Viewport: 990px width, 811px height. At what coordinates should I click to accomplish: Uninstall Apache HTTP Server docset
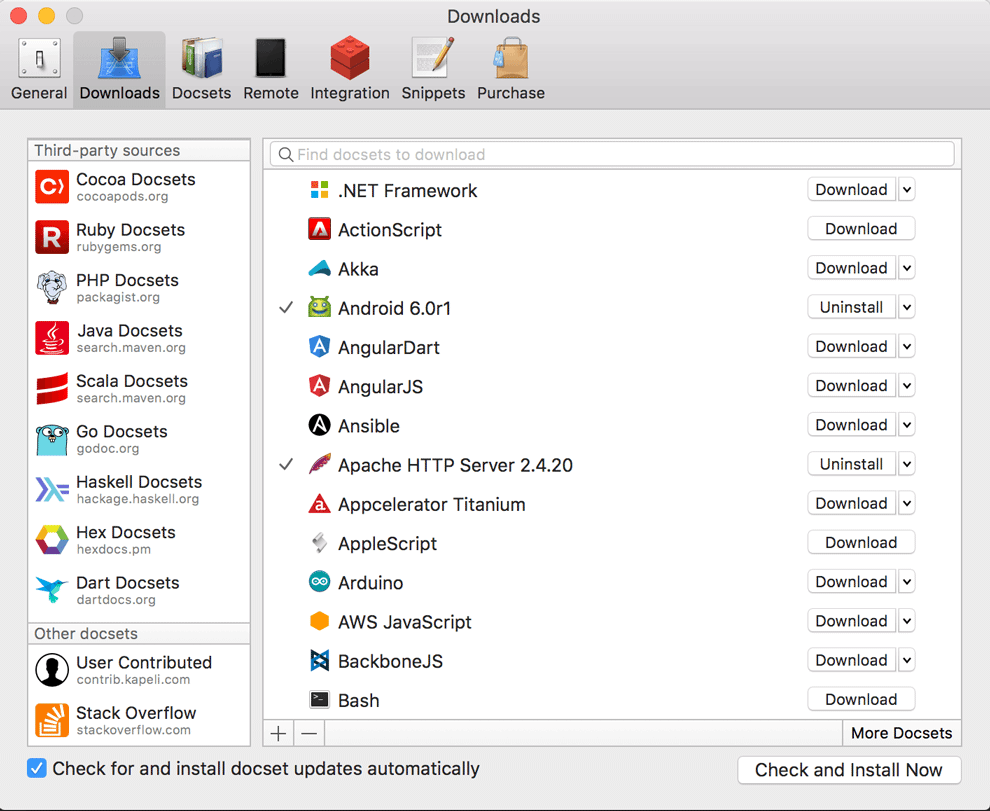850,465
